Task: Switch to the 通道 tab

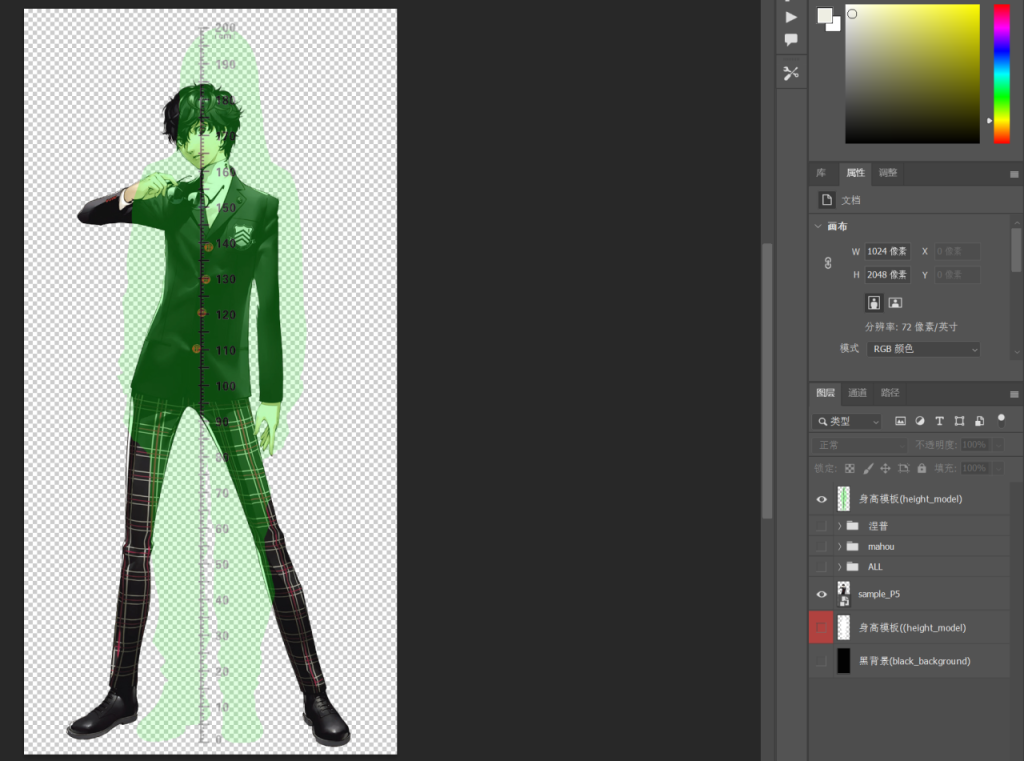Action: click(857, 393)
